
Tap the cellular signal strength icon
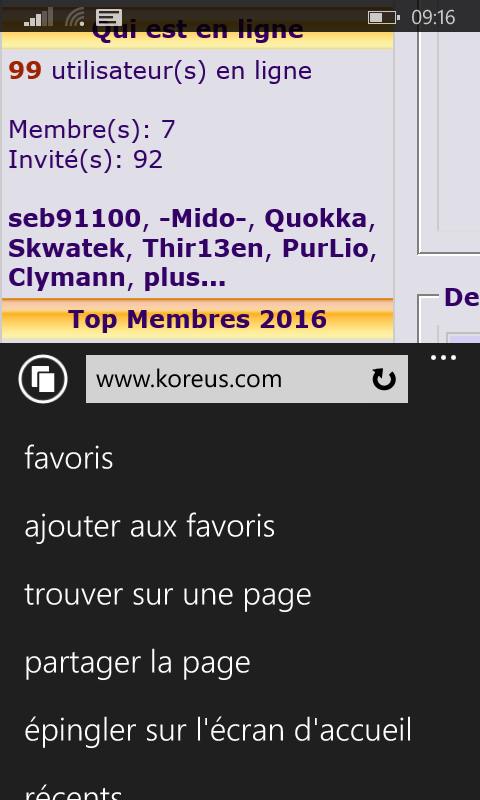tap(38, 18)
